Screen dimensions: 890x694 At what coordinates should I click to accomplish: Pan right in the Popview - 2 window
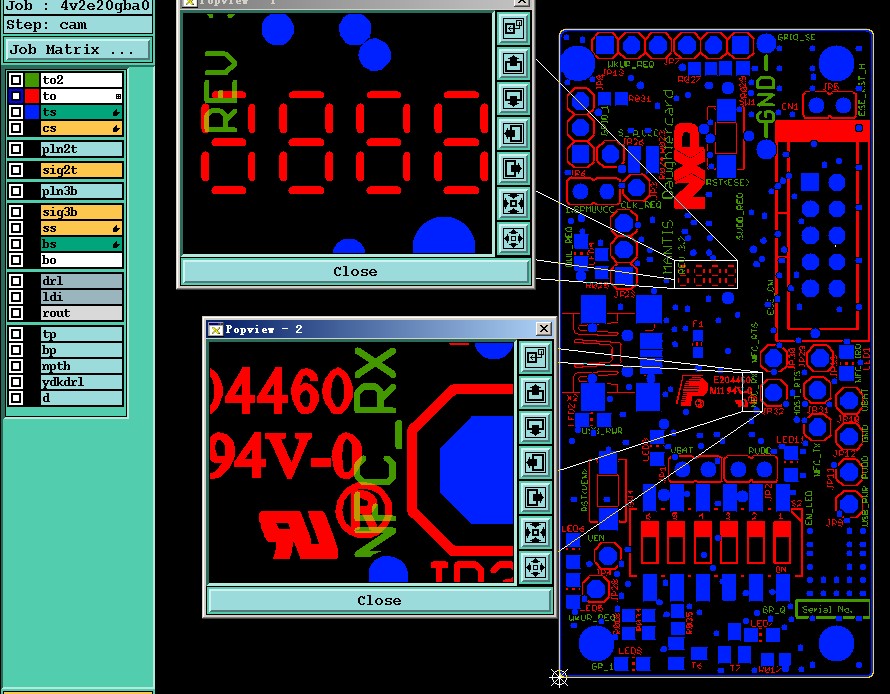(x=535, y=498)
